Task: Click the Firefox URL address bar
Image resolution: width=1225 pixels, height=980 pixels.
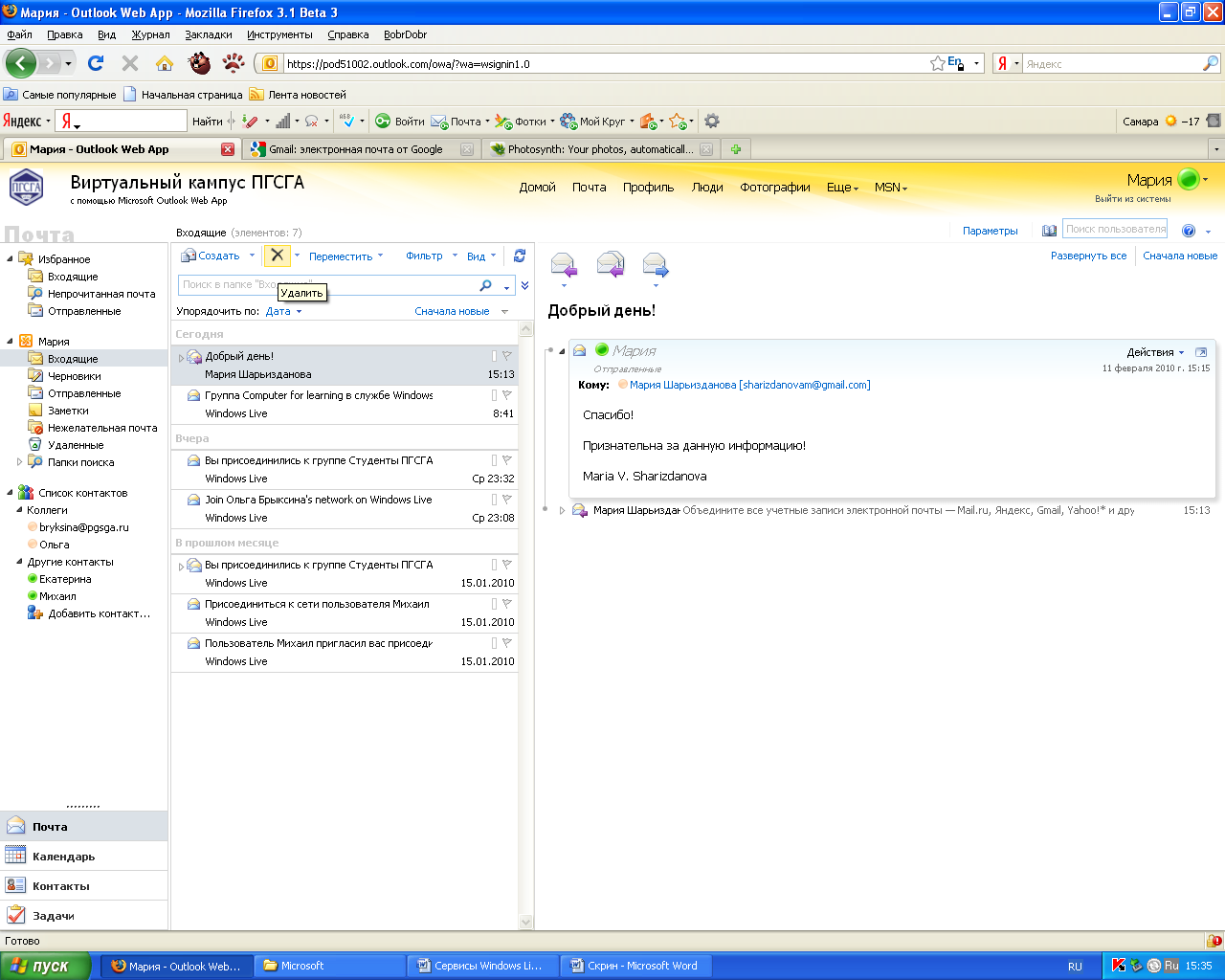Action: tap(603, 64)
